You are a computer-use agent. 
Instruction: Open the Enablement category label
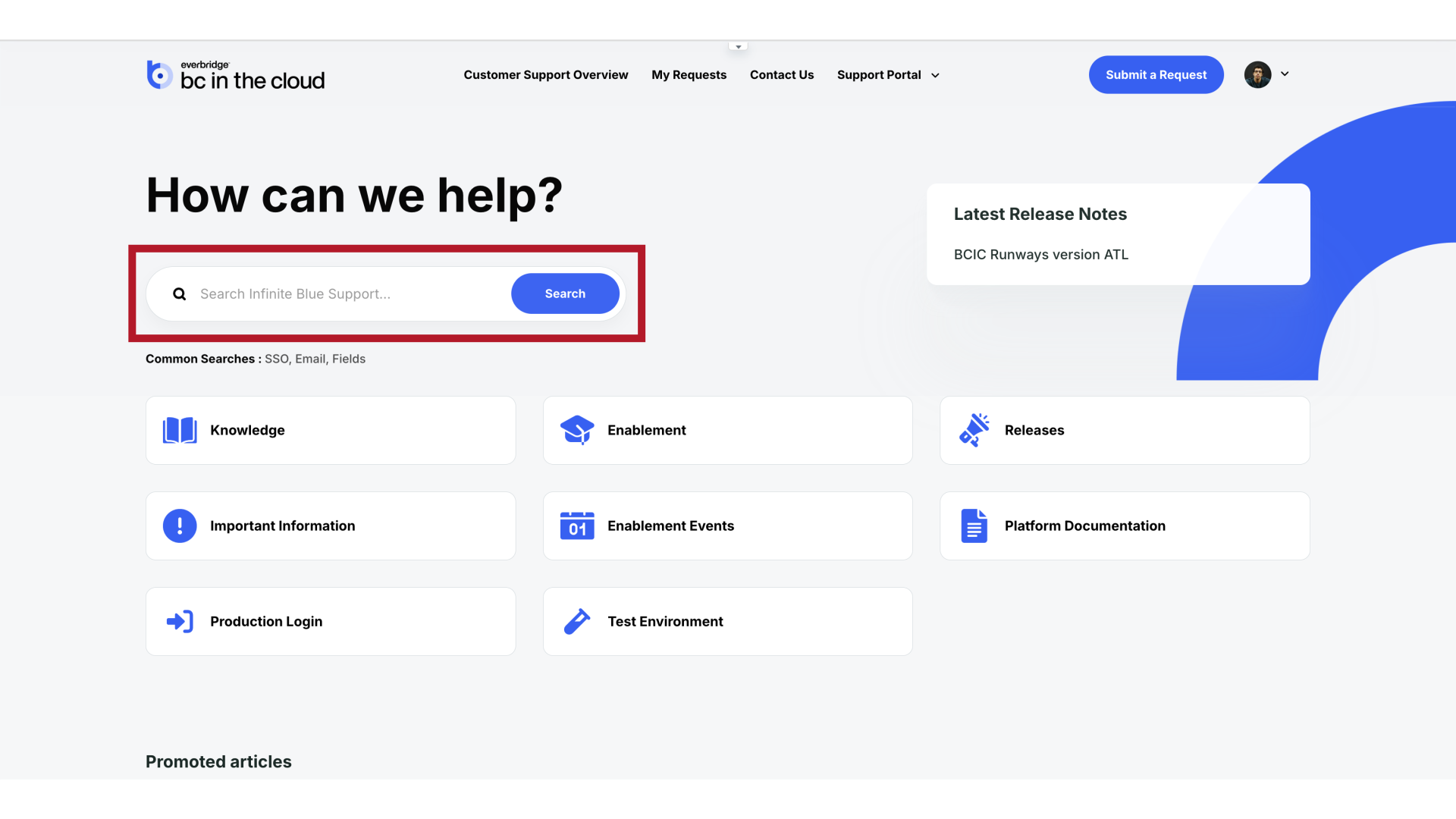click(647, 430)
